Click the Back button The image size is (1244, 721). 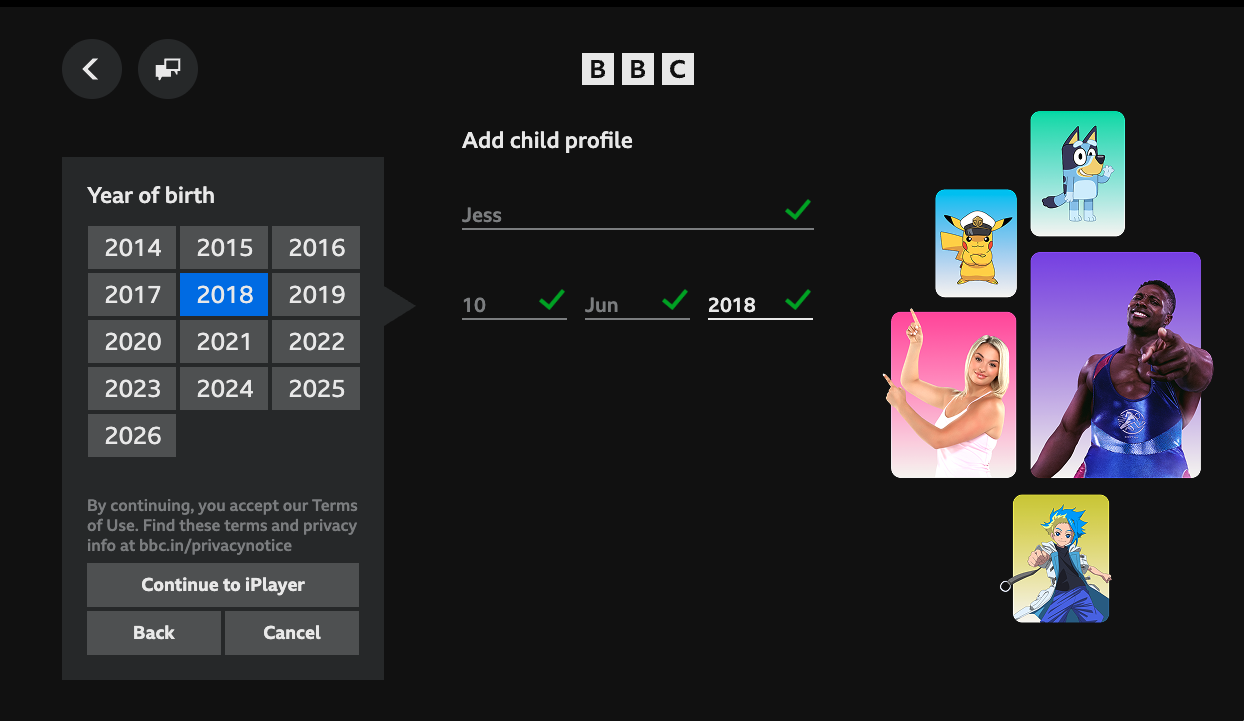coord(154,633)
